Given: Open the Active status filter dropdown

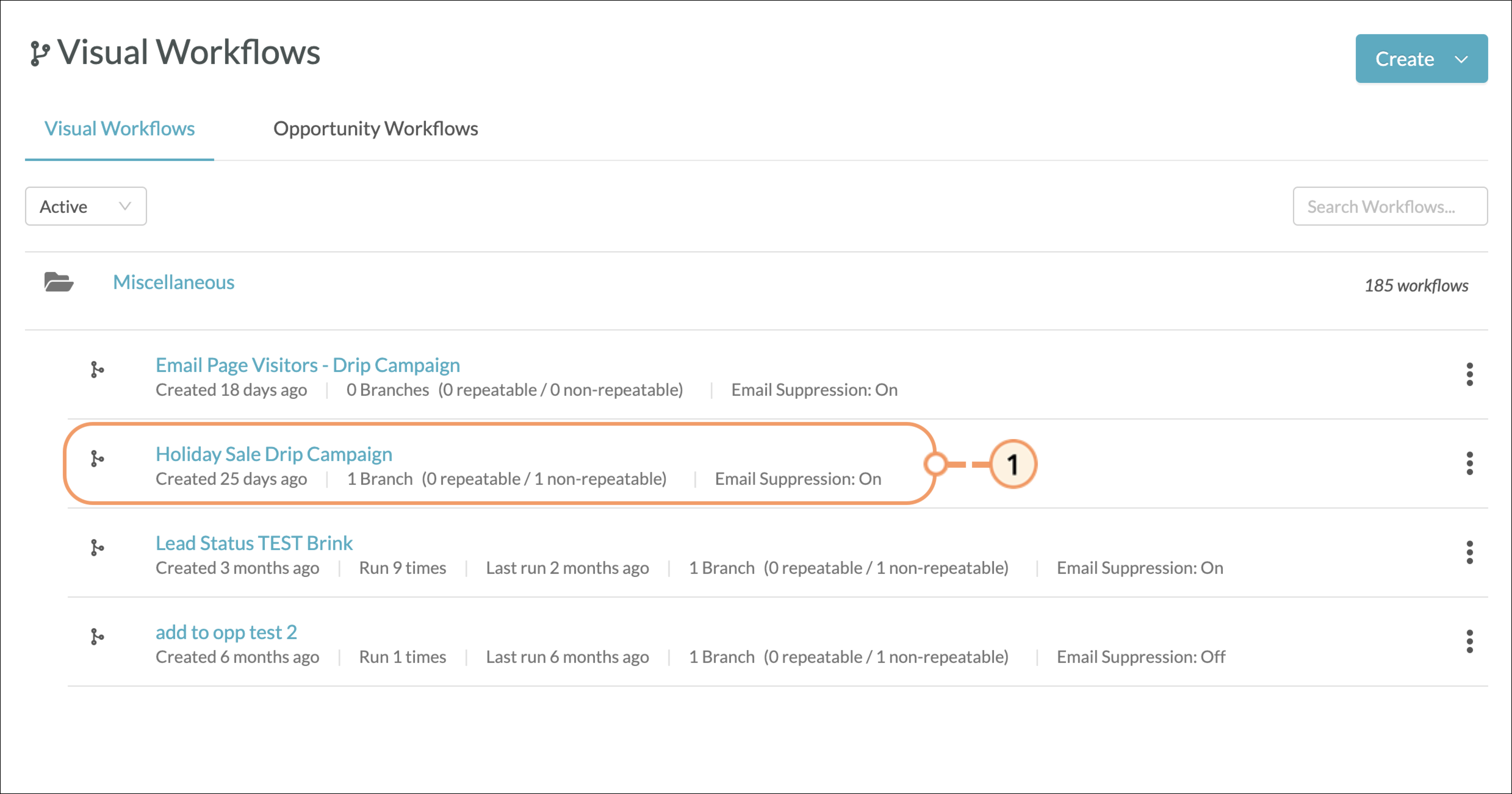Looking at the screenshot, I should click(x=86, y=206).
